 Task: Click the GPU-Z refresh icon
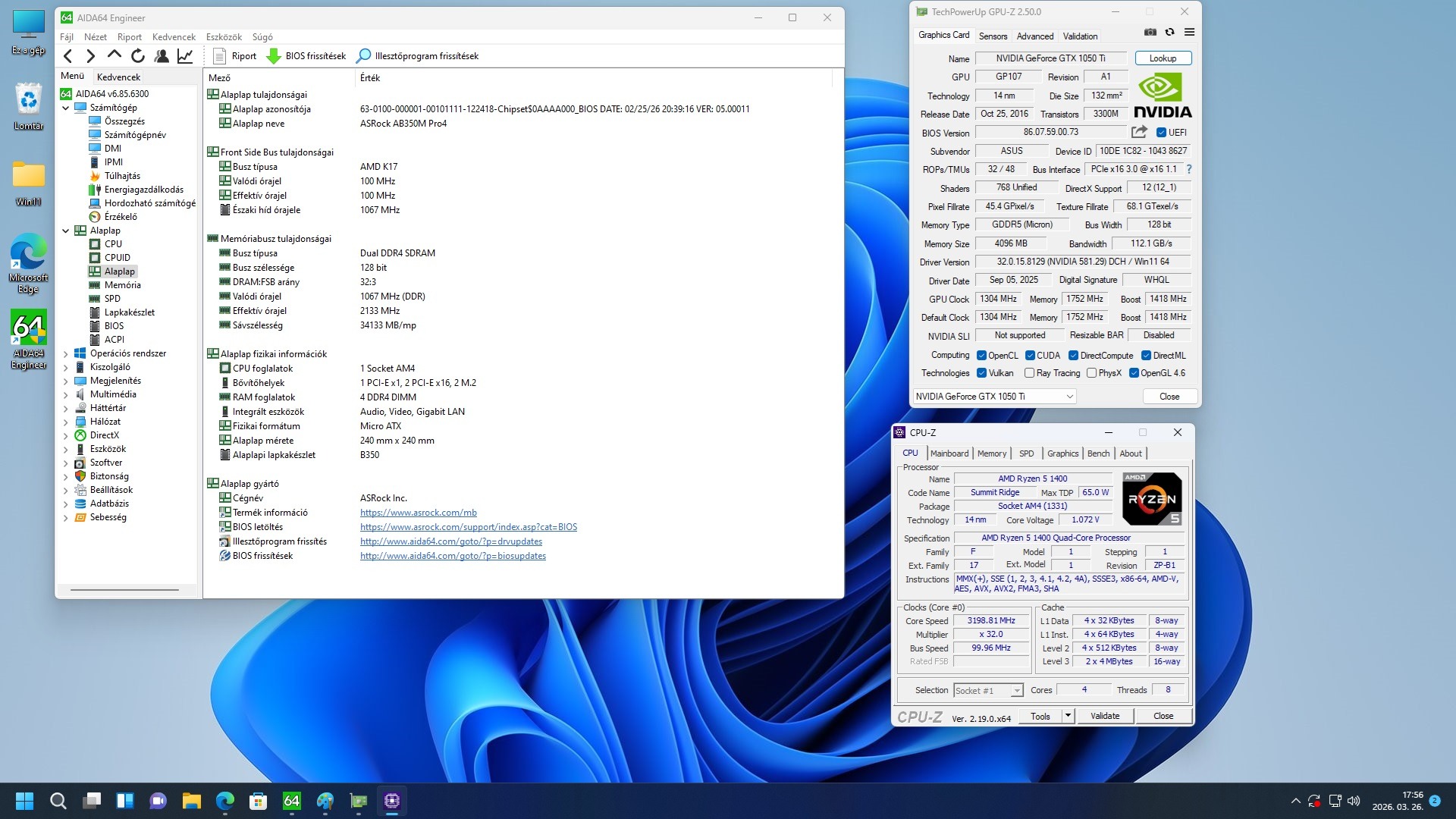click(x=1169, y=32)
